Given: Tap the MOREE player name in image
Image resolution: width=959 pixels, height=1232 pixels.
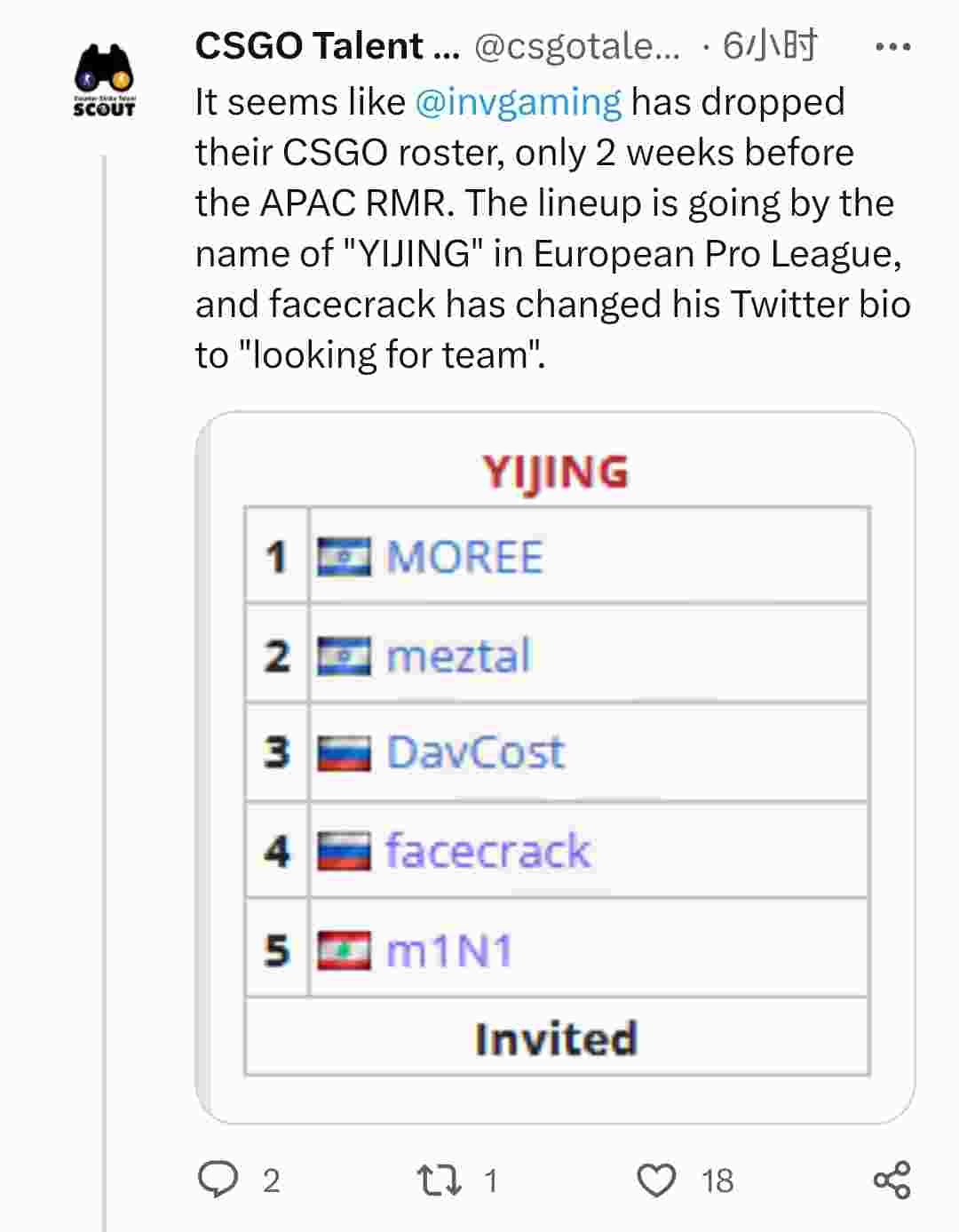Looking at the screenshot, I should pos(464,558).
